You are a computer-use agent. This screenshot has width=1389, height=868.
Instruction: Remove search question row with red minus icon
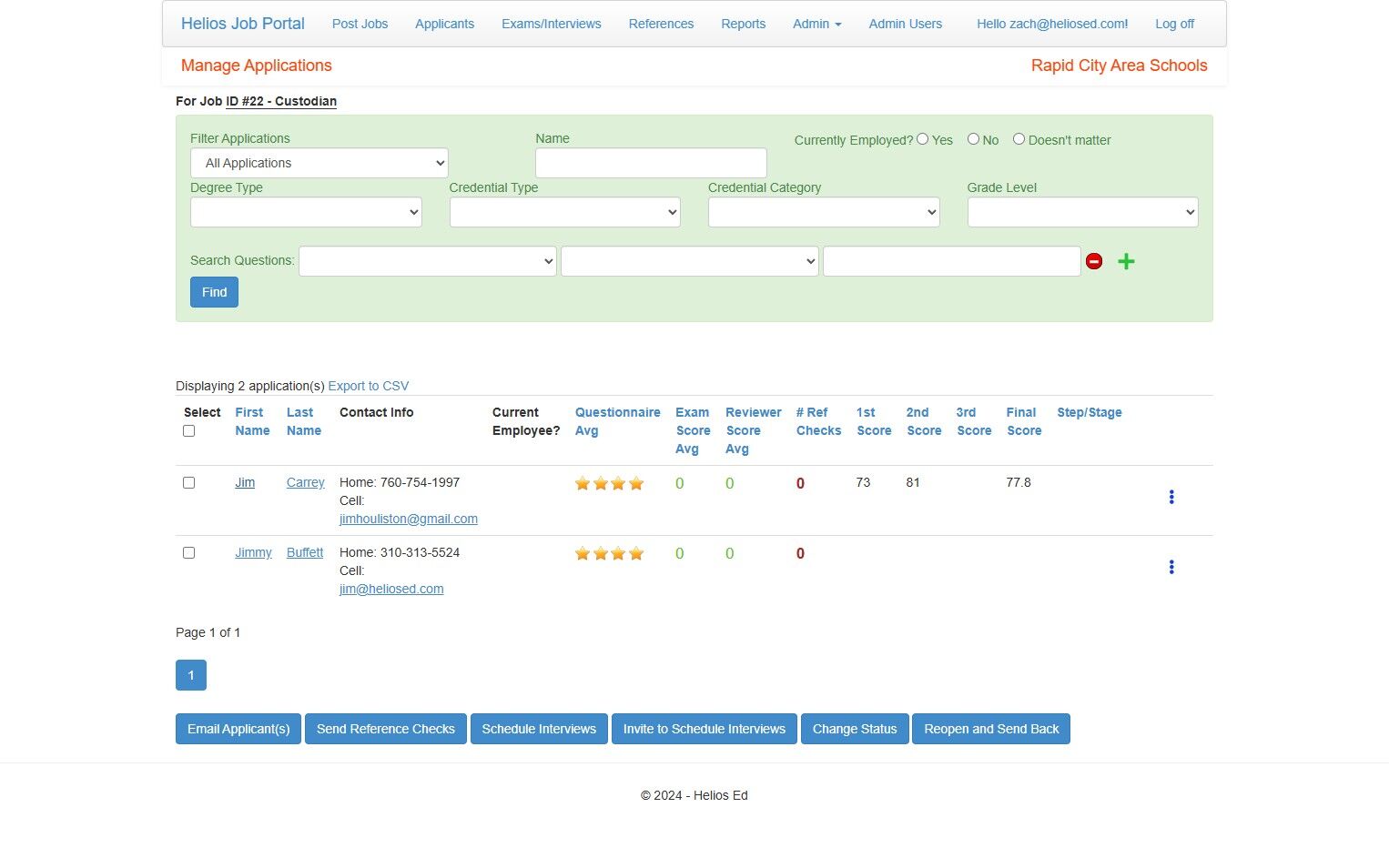[x=1094, y=261]
